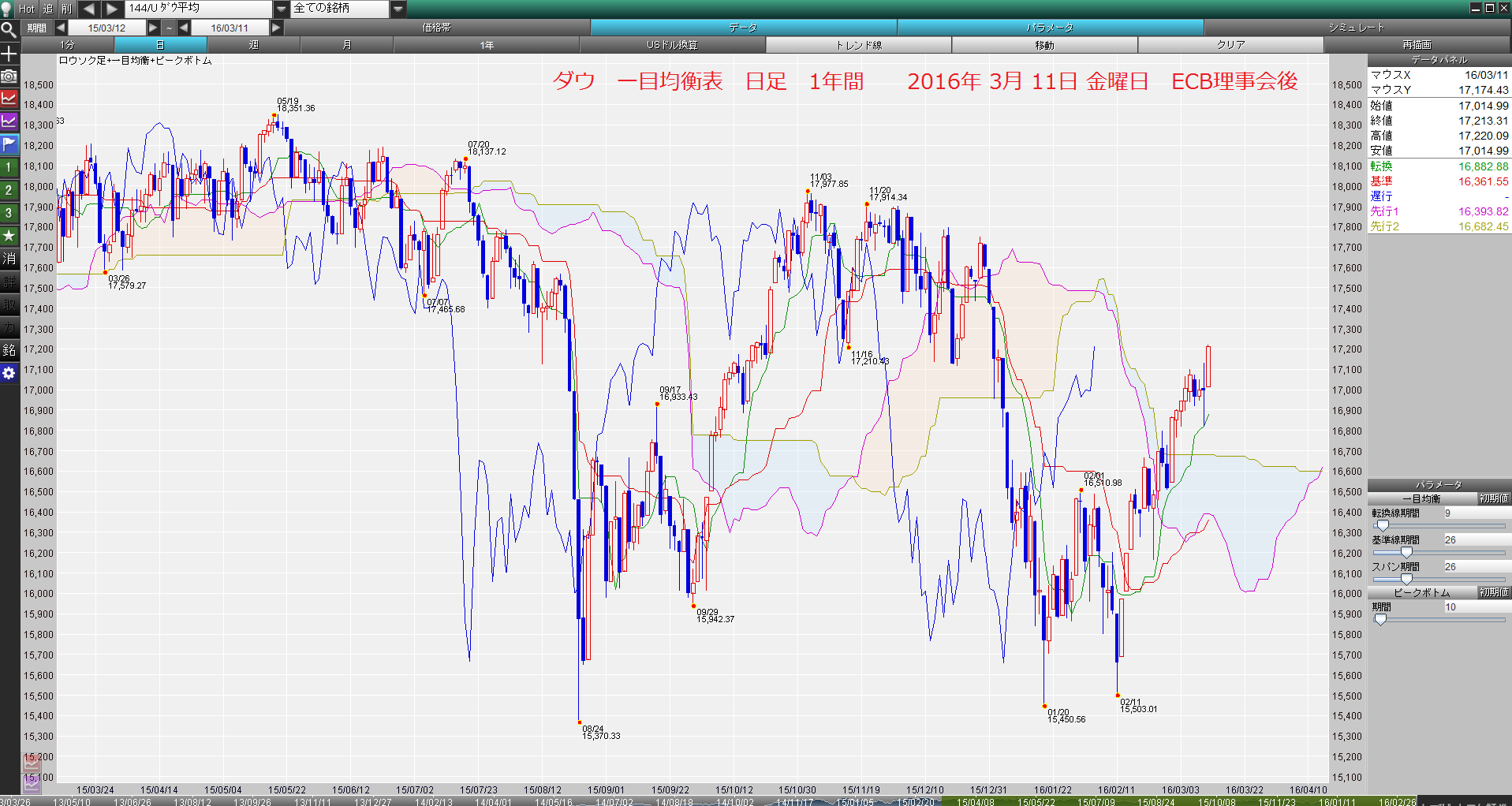Click the データパネル header
The image size is (1512, 806).
click(x=1439, y=60)
